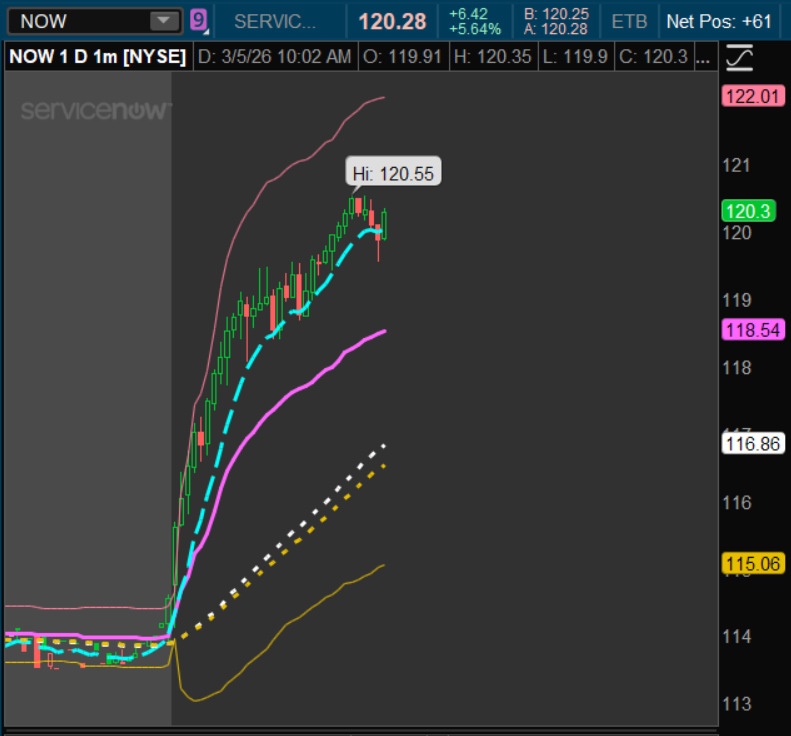The width and height of the screenshot is (791, 736).
Task: Click the last price 120.28
Action: click(392, 22)
